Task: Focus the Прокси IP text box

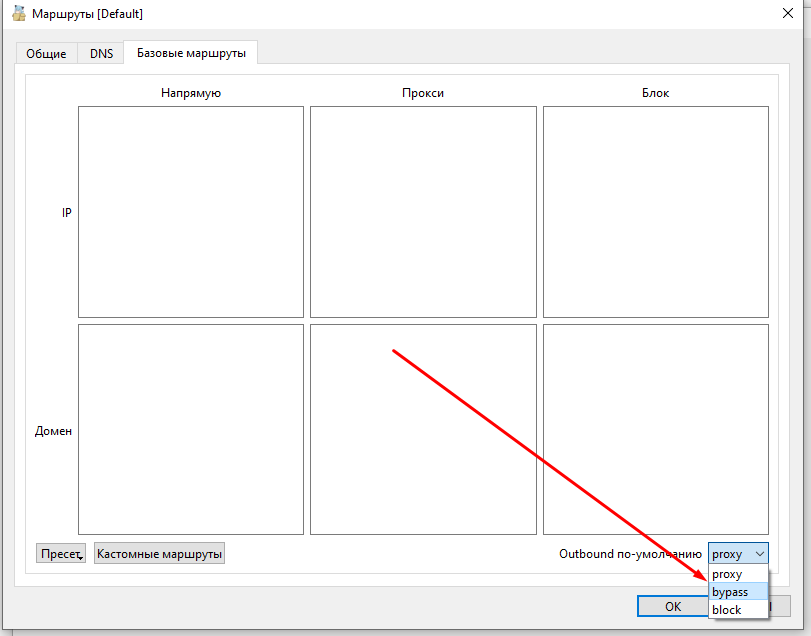Action: click(423, 212)
